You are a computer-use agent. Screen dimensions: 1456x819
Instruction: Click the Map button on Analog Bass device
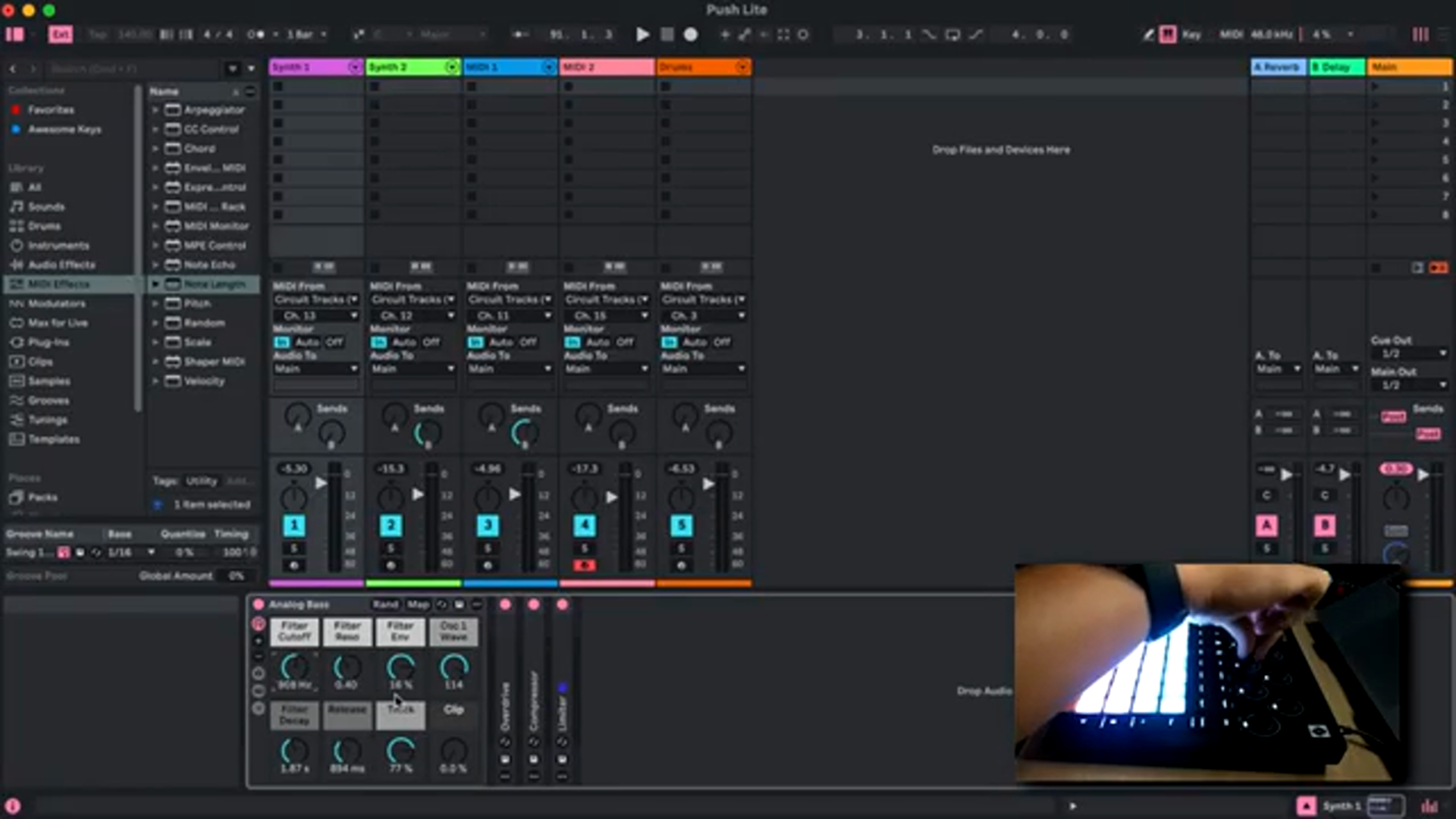pos(418,604)
